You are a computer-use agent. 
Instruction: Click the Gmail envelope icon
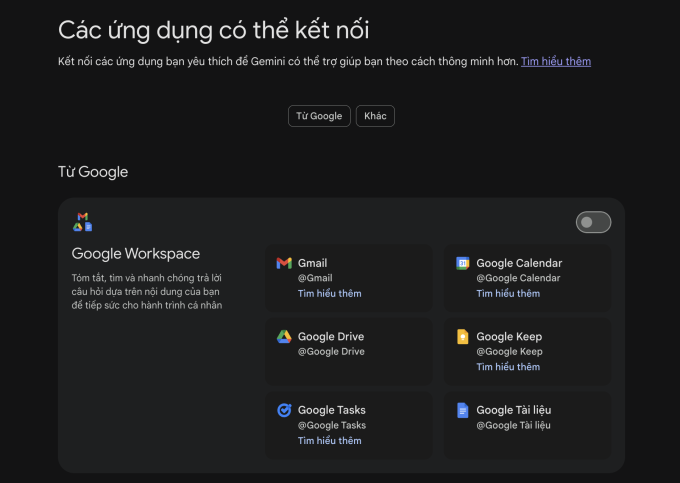click(284, 263)
